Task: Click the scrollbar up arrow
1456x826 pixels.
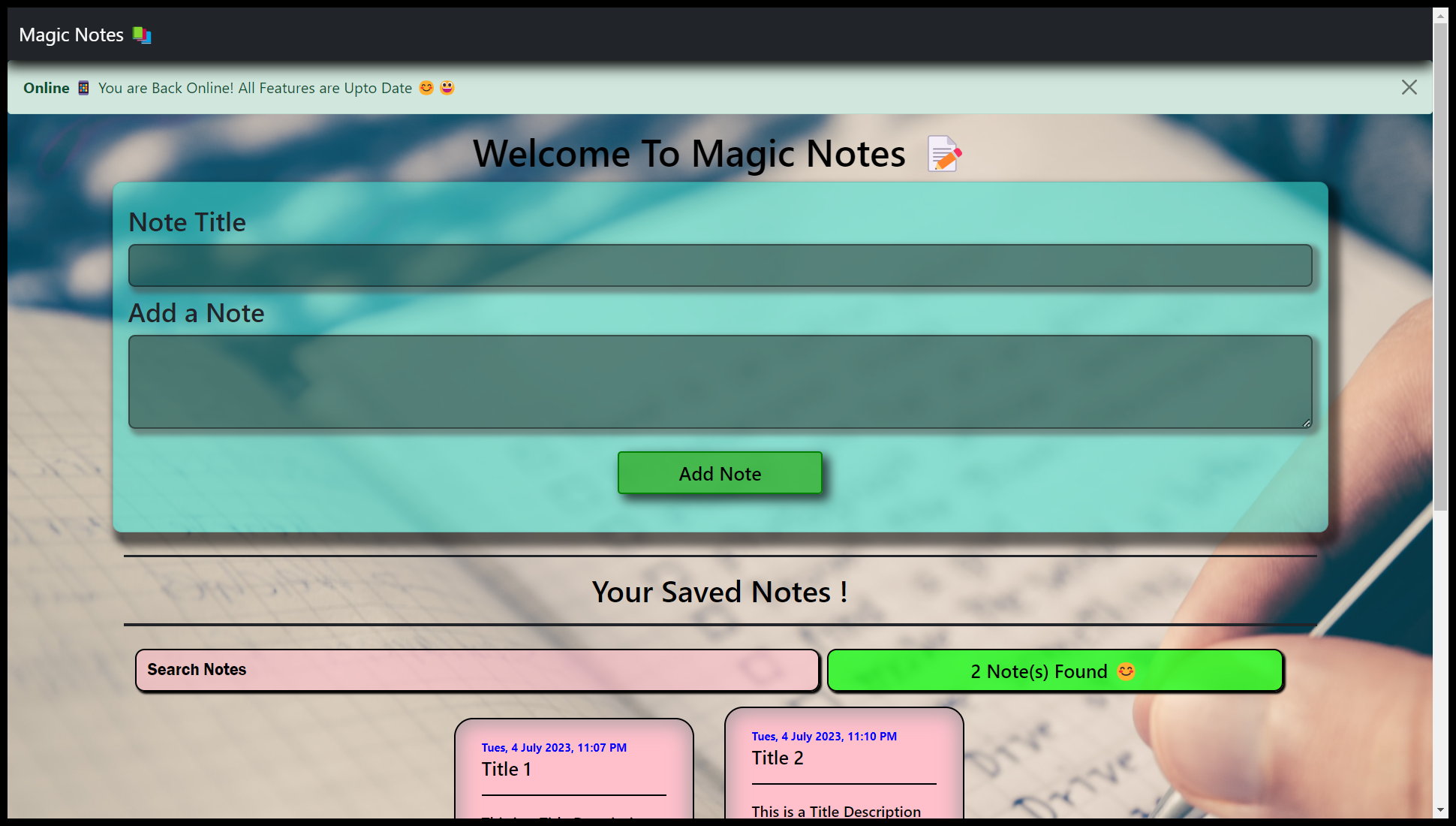Action: tap(1439, 15)
